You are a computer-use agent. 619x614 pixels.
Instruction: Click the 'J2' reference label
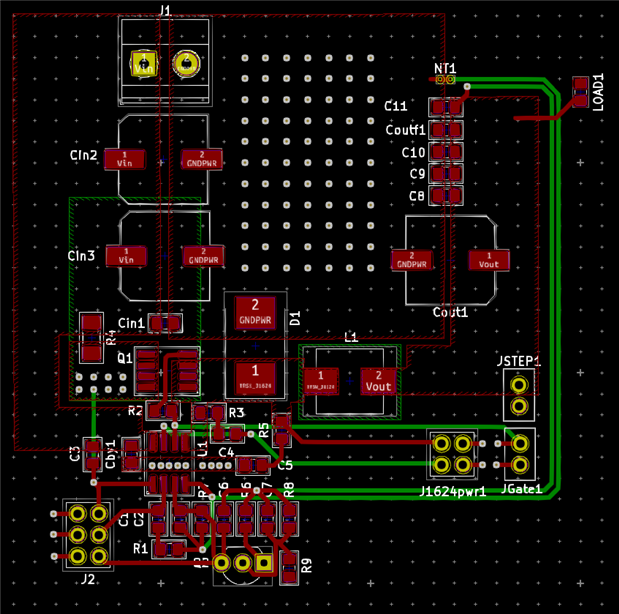[x=88, y=579]
